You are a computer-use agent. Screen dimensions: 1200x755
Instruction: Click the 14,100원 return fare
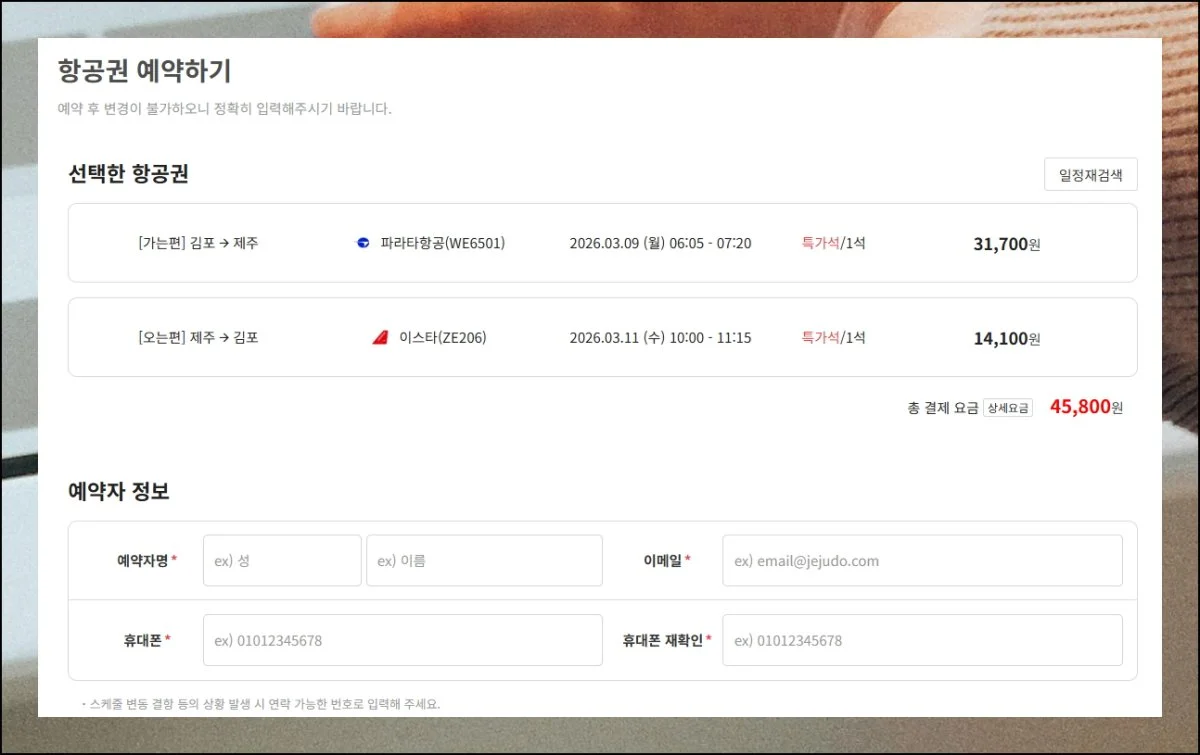click(x=1006, y=339)
